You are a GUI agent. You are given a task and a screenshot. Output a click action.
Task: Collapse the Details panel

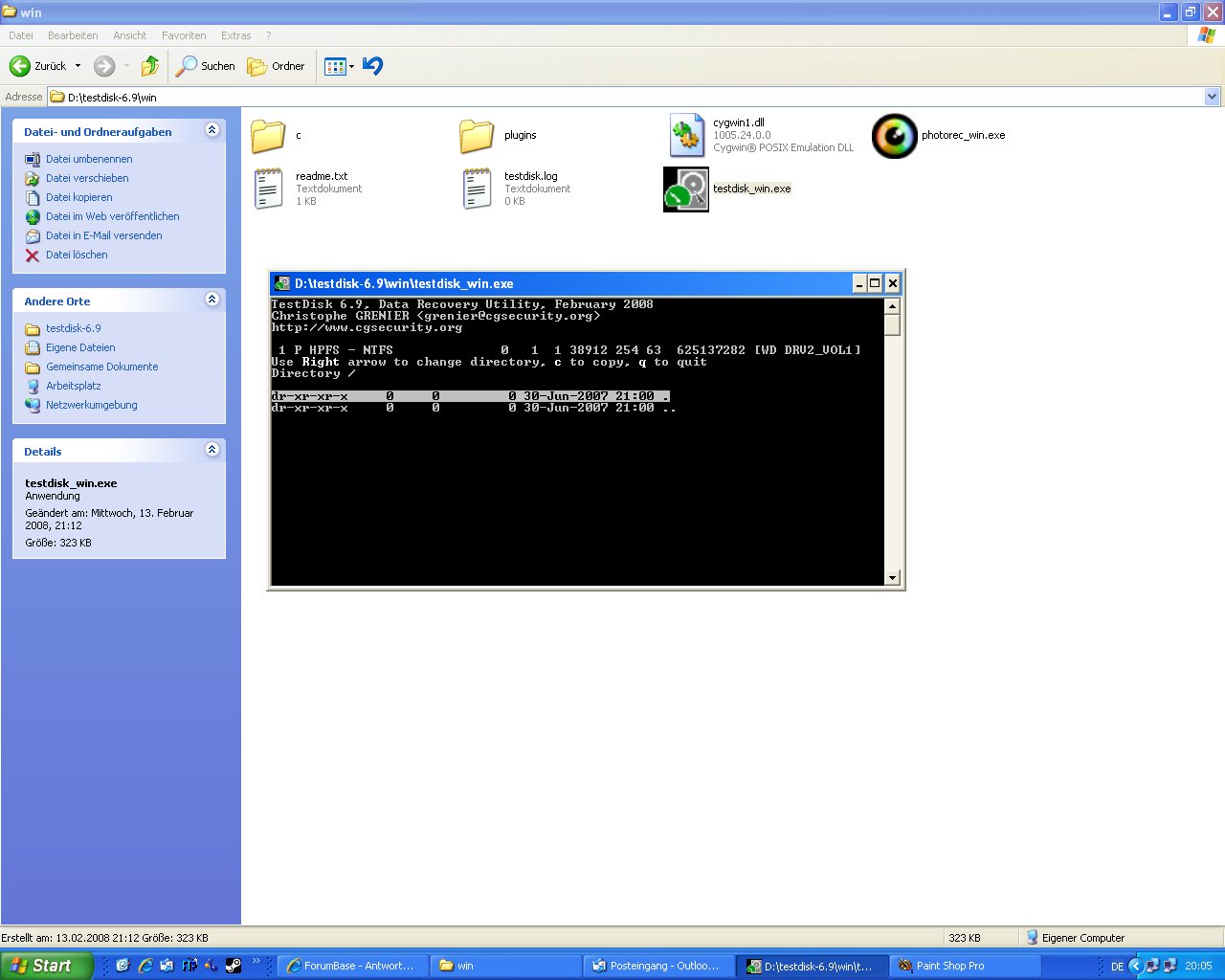pos(212,450)
